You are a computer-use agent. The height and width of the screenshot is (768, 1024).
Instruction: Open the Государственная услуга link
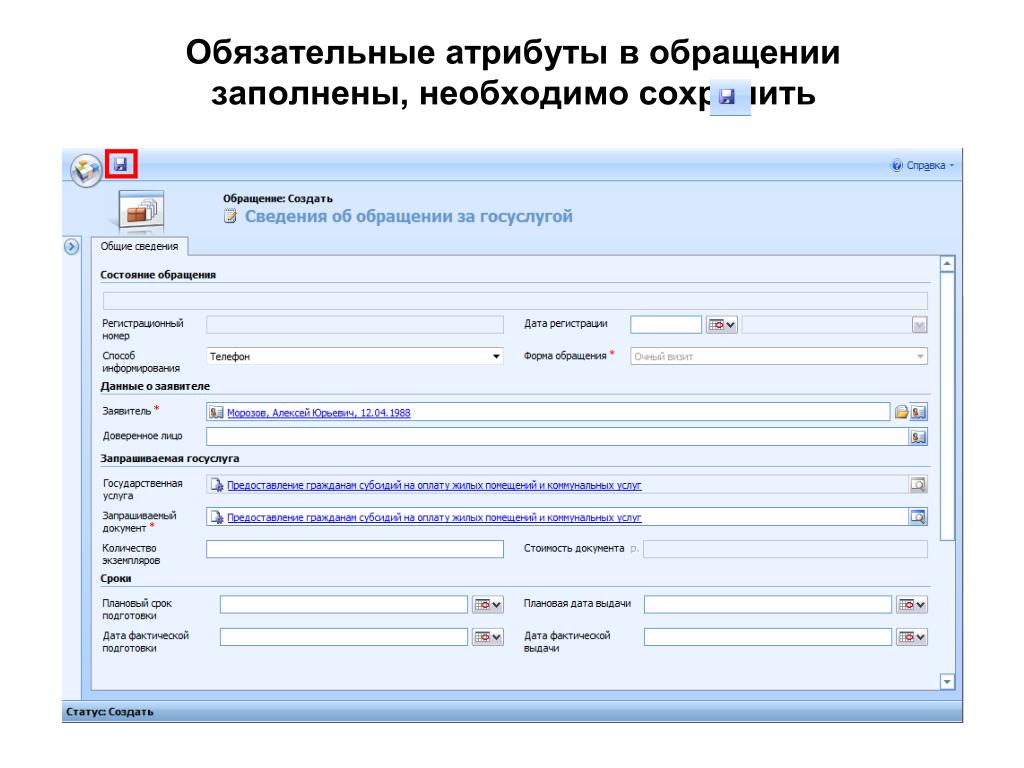434,485
